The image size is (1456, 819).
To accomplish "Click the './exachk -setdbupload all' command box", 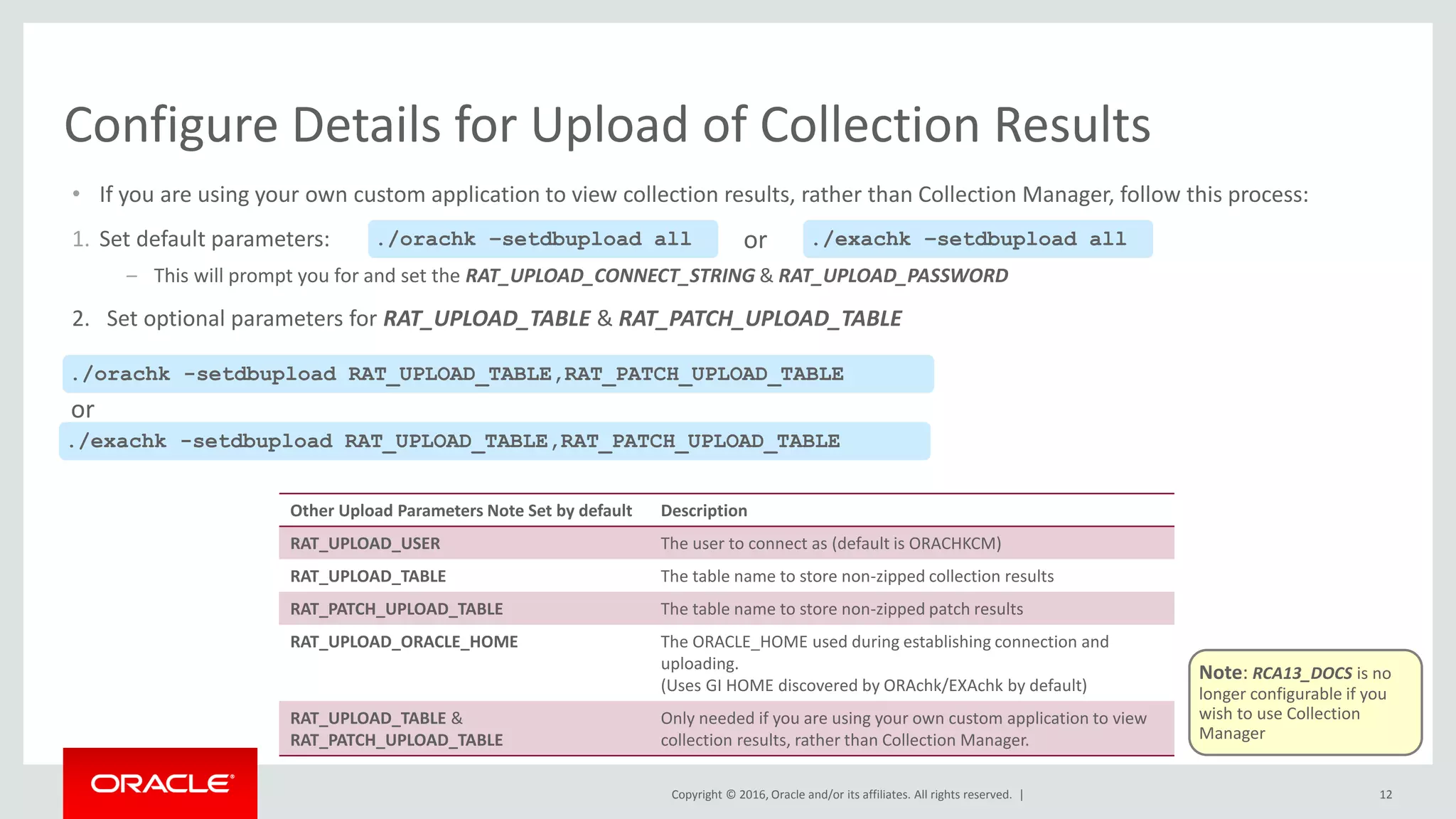I will point(978,239).
